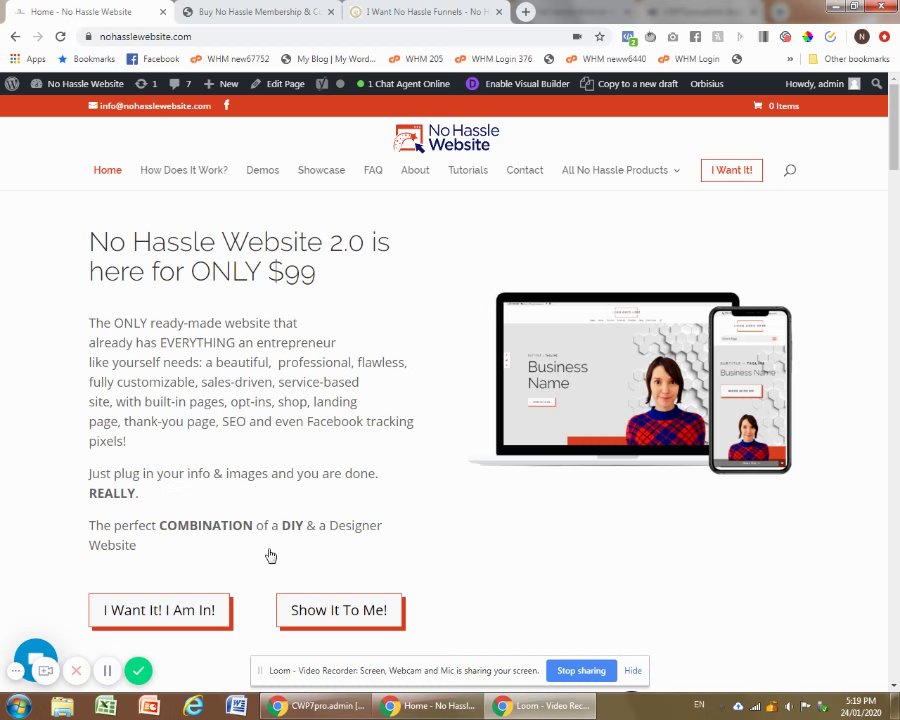Open the Windows Start button
The width and height of the screenshot is (900, 720).
19,706
